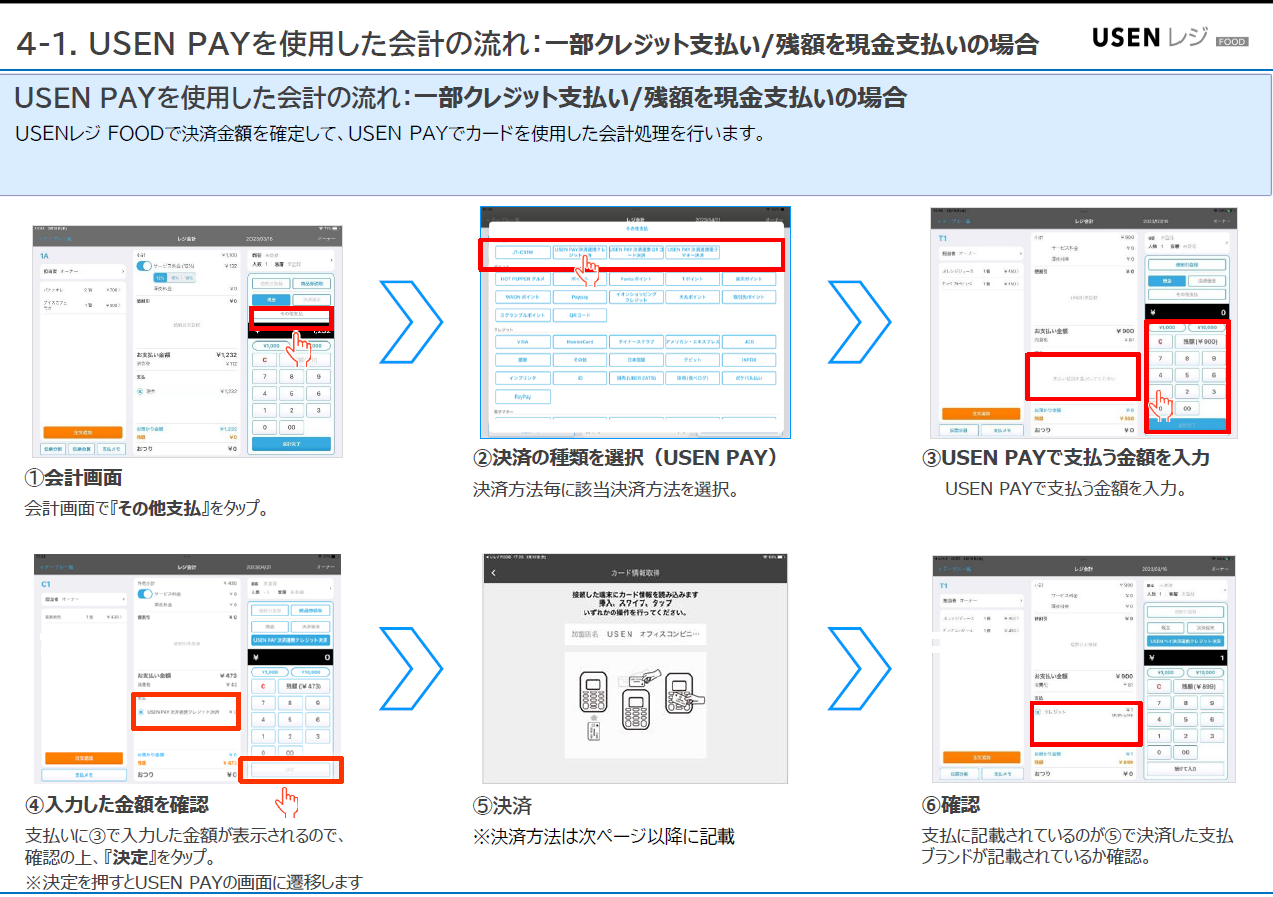Tap 残額(¥899) key in step ⑥

point(1200,686)
